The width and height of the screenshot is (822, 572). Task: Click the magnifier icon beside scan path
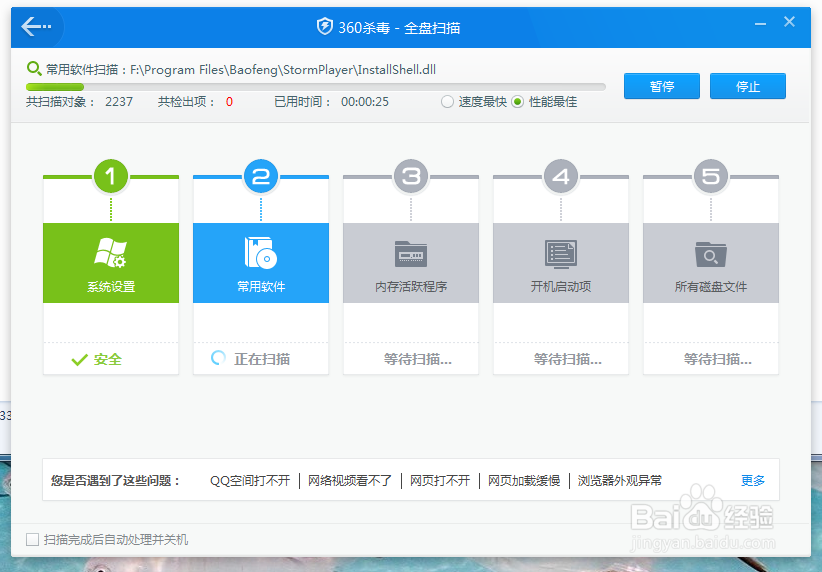click(x=34, y=68)
